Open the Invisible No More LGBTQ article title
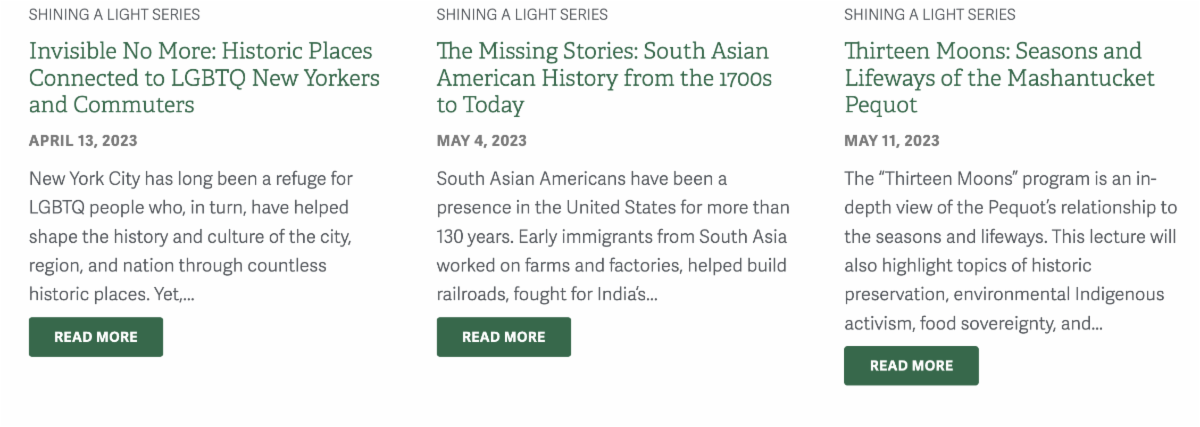This screenshot has height=427, width=1200. [x=200, y=51]
